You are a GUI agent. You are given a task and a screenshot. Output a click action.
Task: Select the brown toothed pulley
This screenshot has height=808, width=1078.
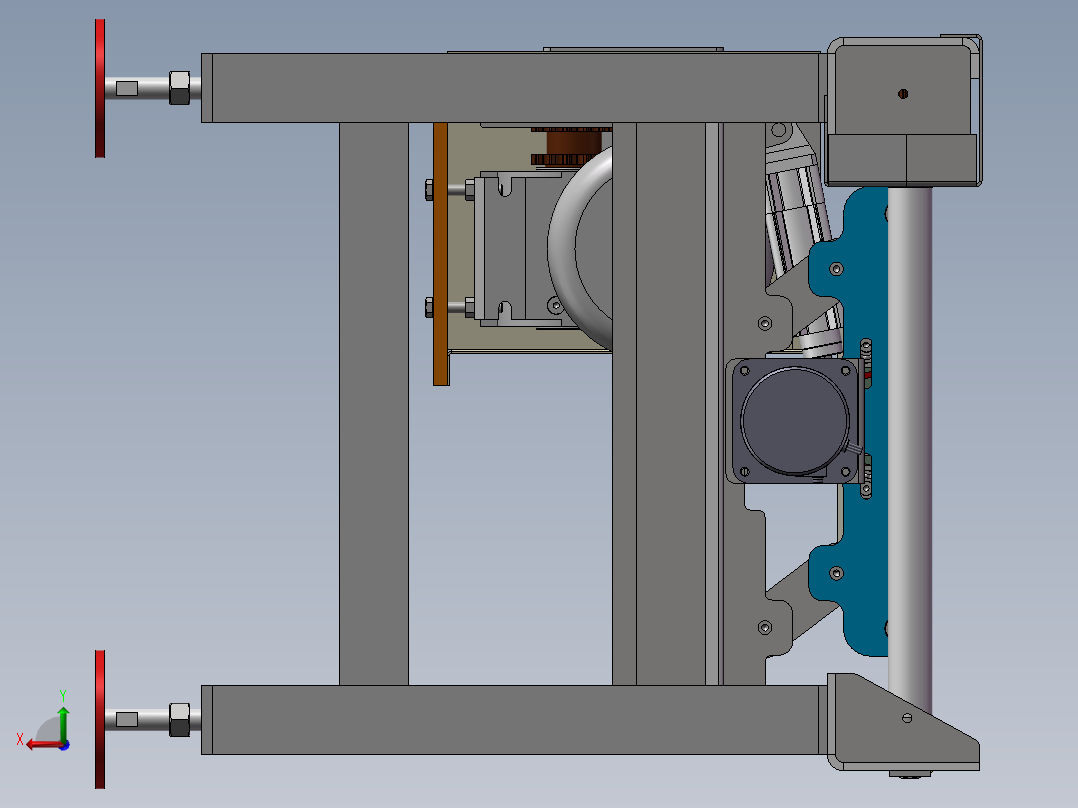(573, 146)
